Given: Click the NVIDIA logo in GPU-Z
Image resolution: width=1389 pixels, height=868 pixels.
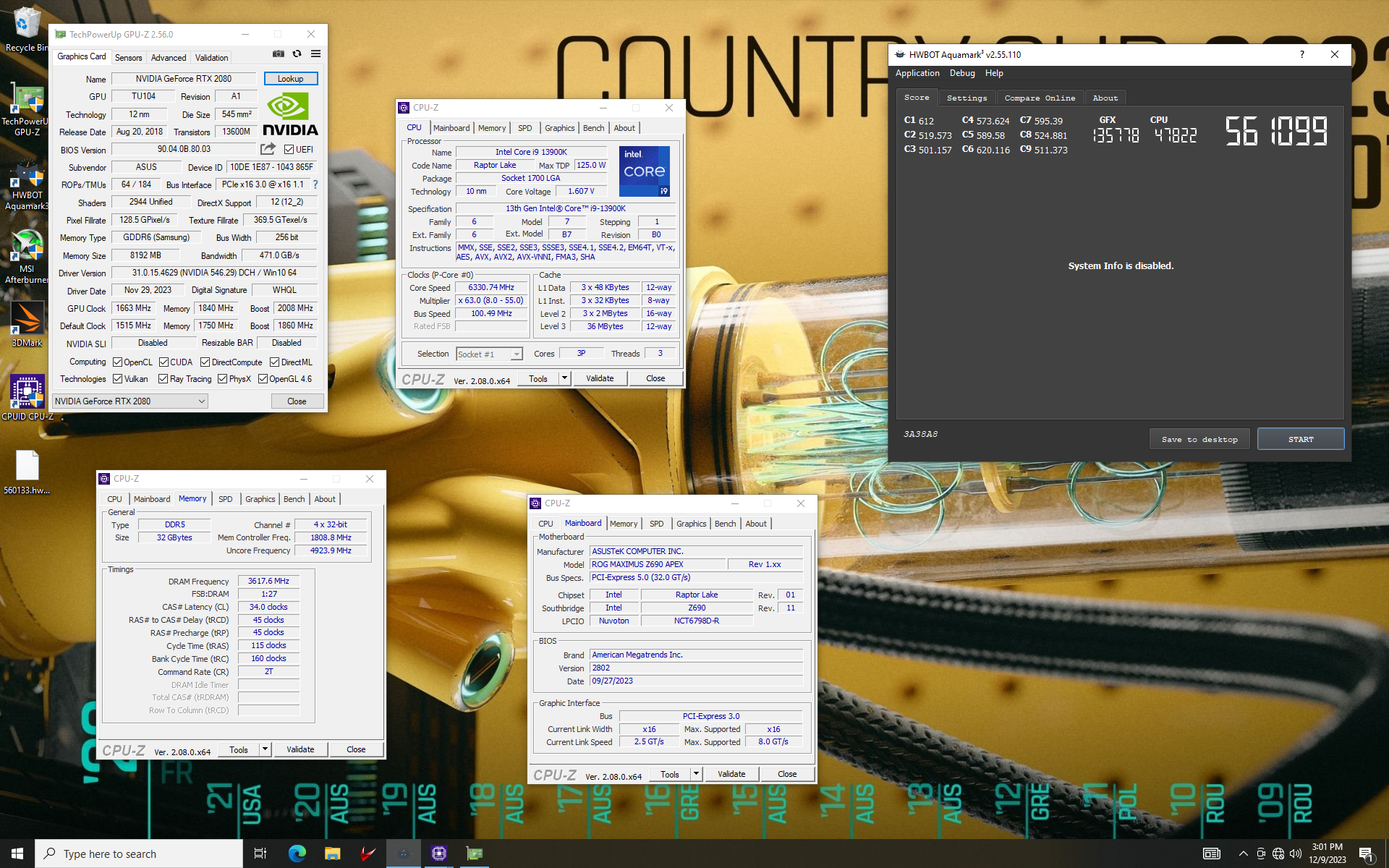Looking at the screenshot, I should (x=290, y=115).
